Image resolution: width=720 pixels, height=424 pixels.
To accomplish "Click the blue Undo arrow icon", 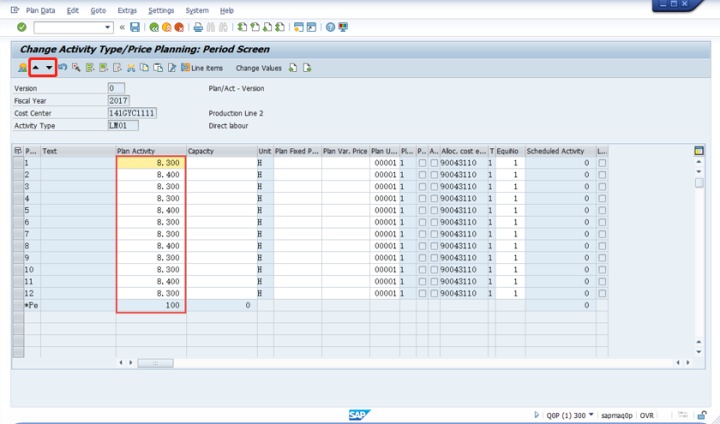I will [62, 67].
